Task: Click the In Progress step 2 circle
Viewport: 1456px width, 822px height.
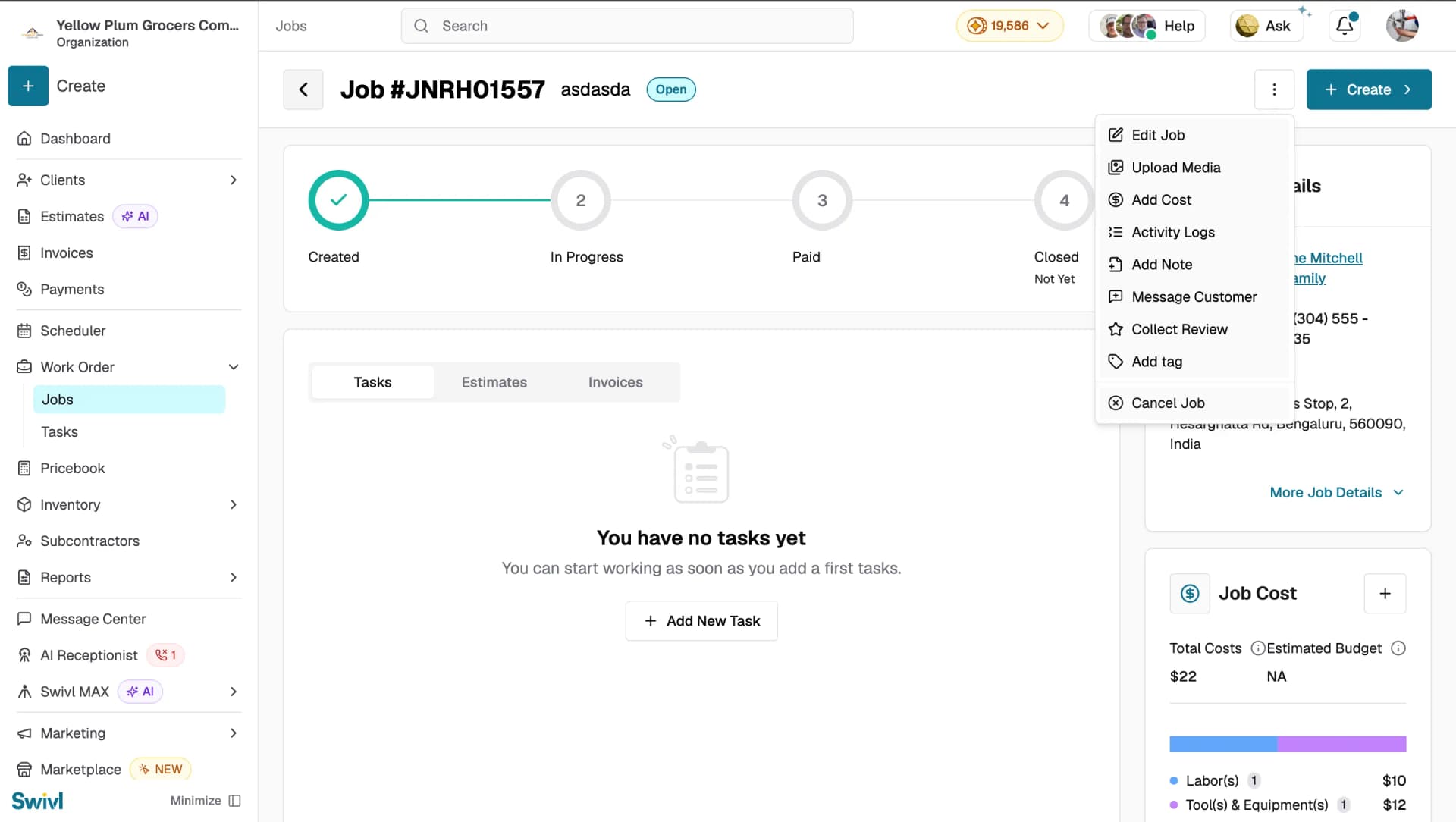Action: [x=580, y=200]
